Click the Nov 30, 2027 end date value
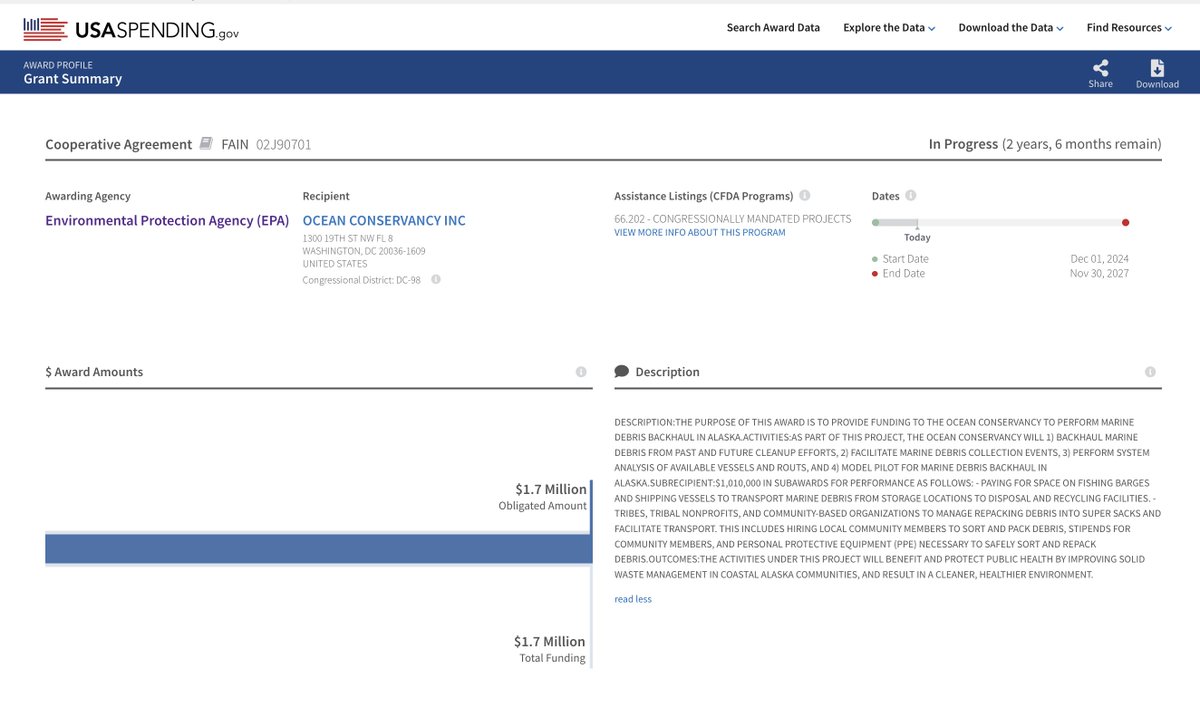Image resolution: width=1200 pixels, height=717 pixels. tap(1099, 273)
